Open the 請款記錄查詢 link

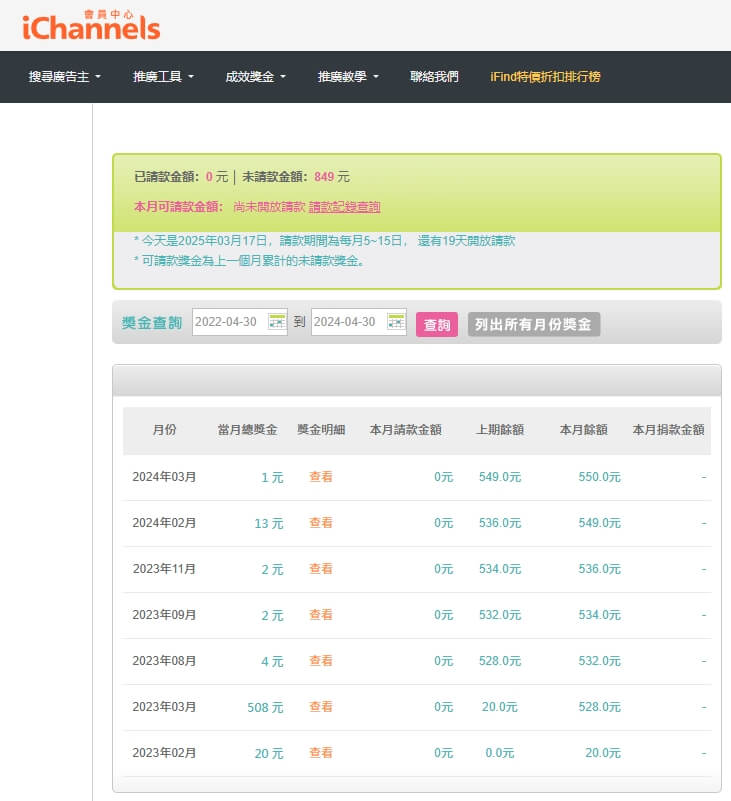click(344, 207)
